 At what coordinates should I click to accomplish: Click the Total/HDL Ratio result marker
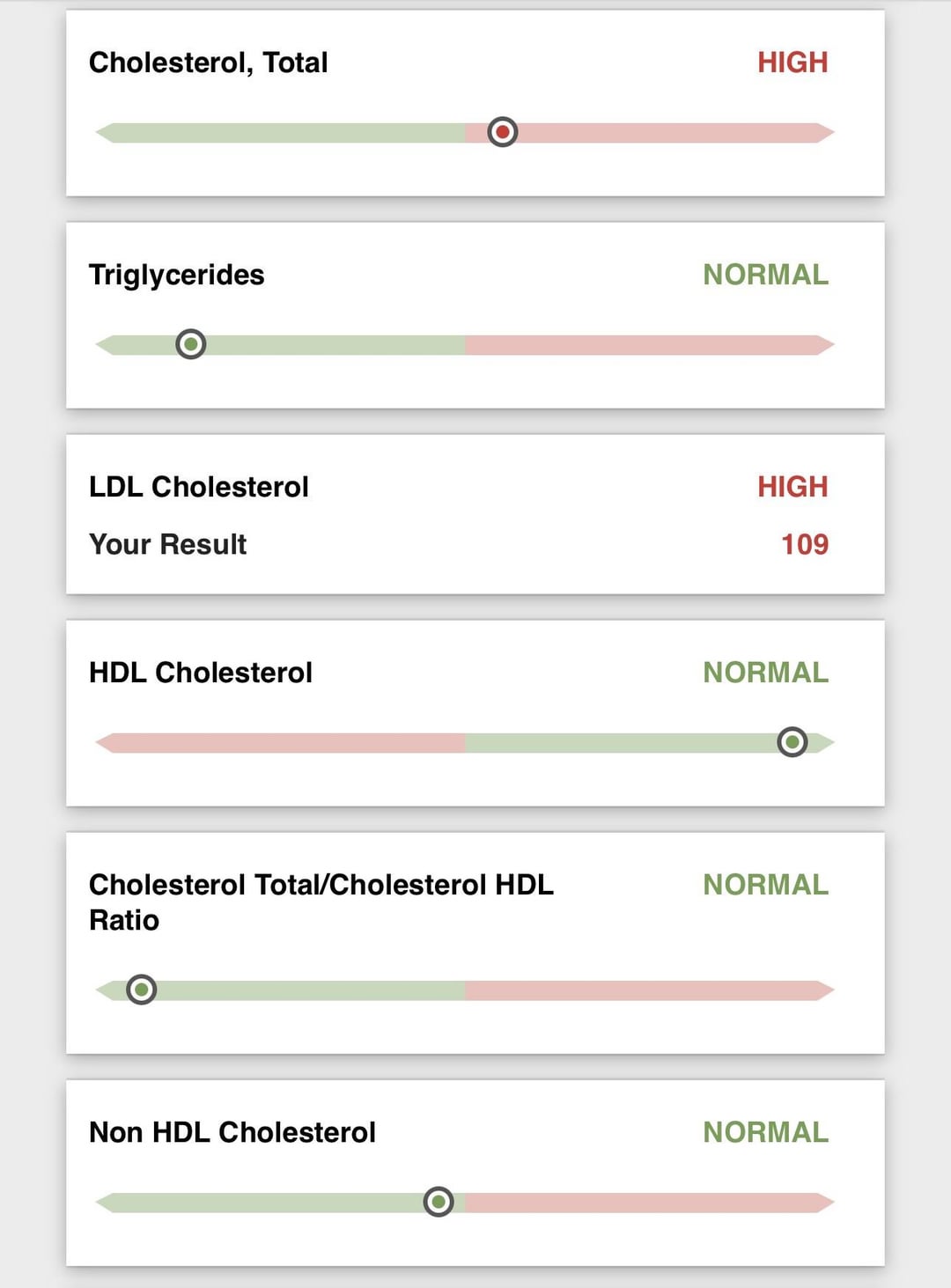click(142, 990)
